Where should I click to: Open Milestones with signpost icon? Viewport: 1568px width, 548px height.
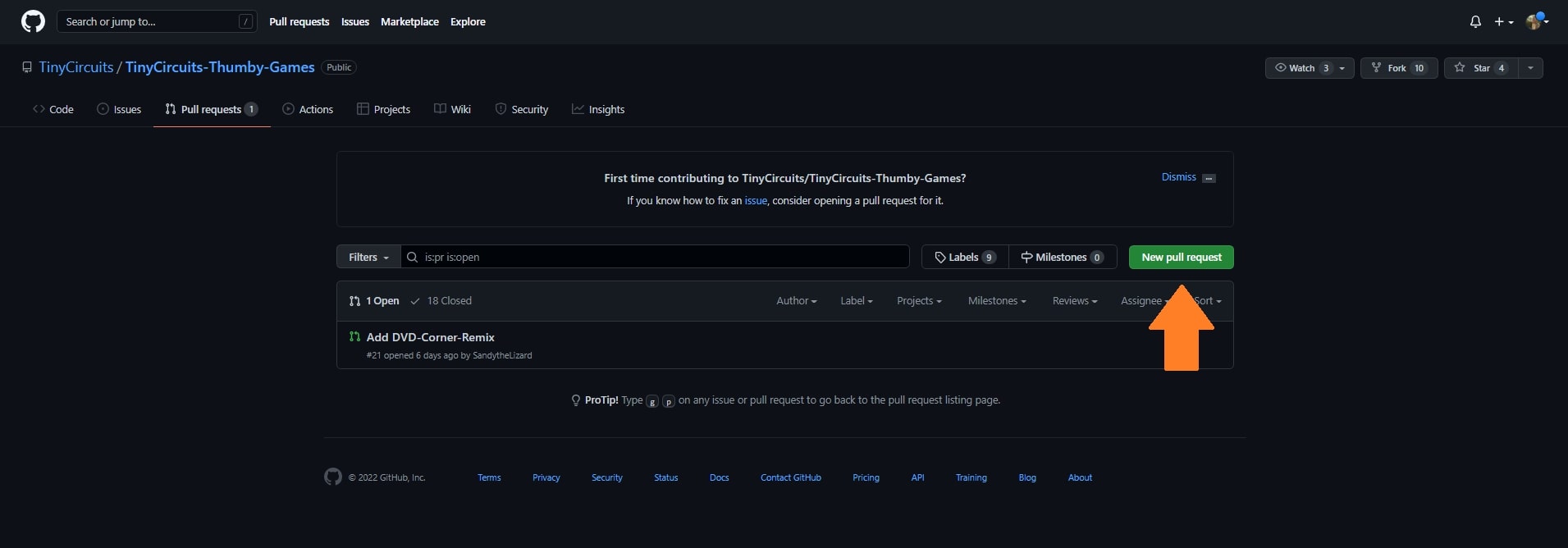point(1062,257)
